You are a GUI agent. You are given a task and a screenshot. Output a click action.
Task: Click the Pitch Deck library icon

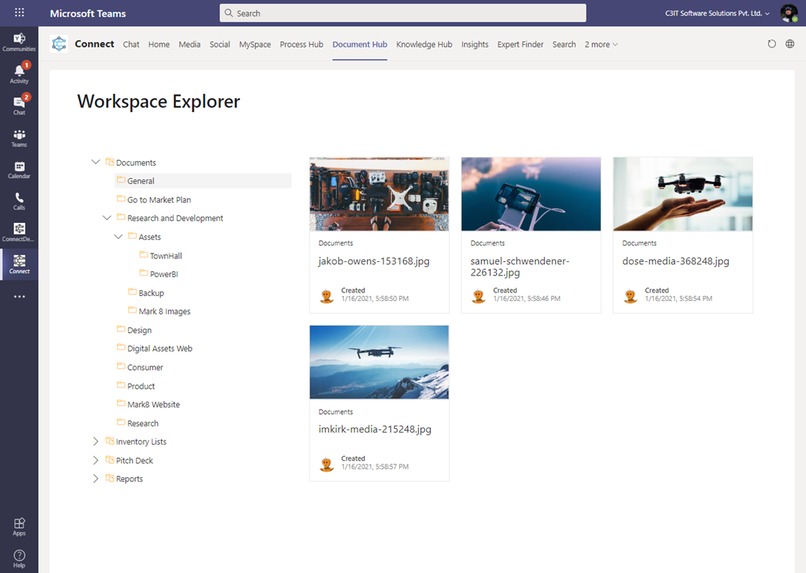click(109, 460)
